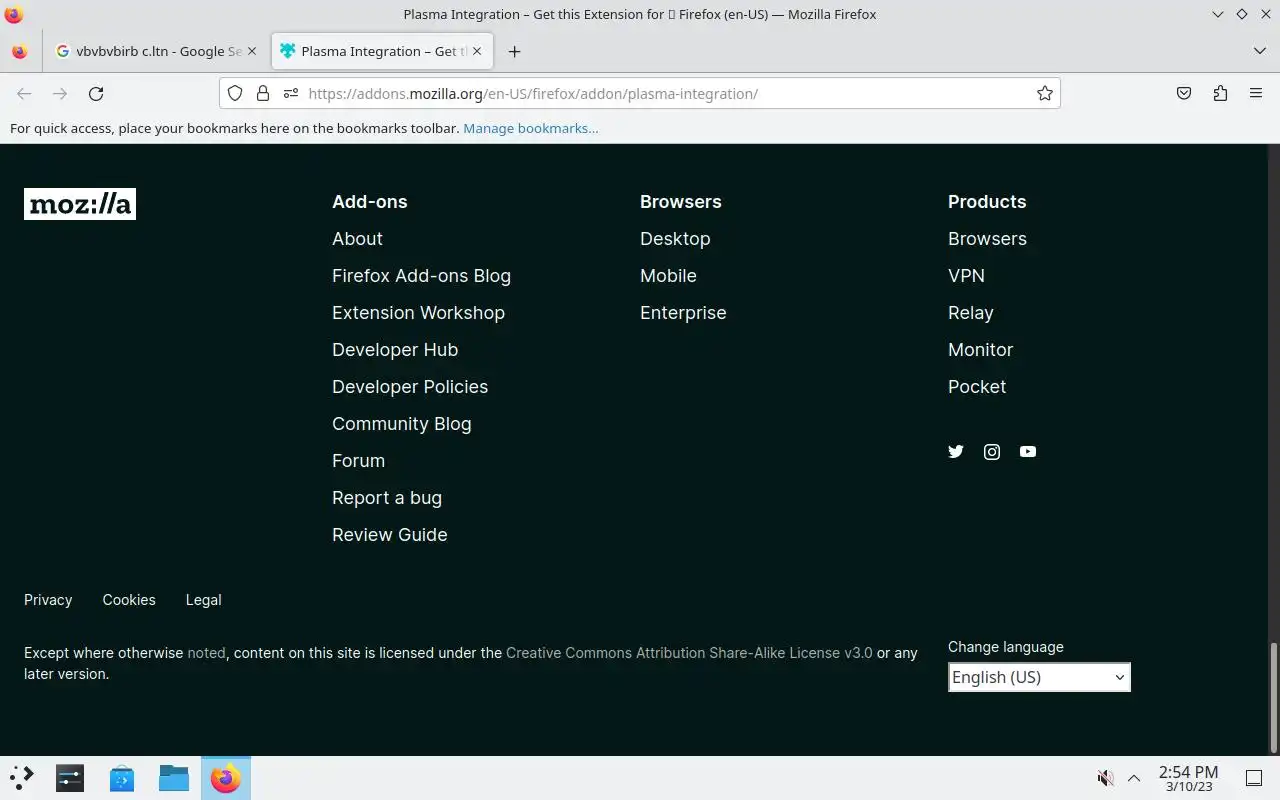Open Monitor product link
Screen dimensions: 1280x800
click(x=980, y=350)
